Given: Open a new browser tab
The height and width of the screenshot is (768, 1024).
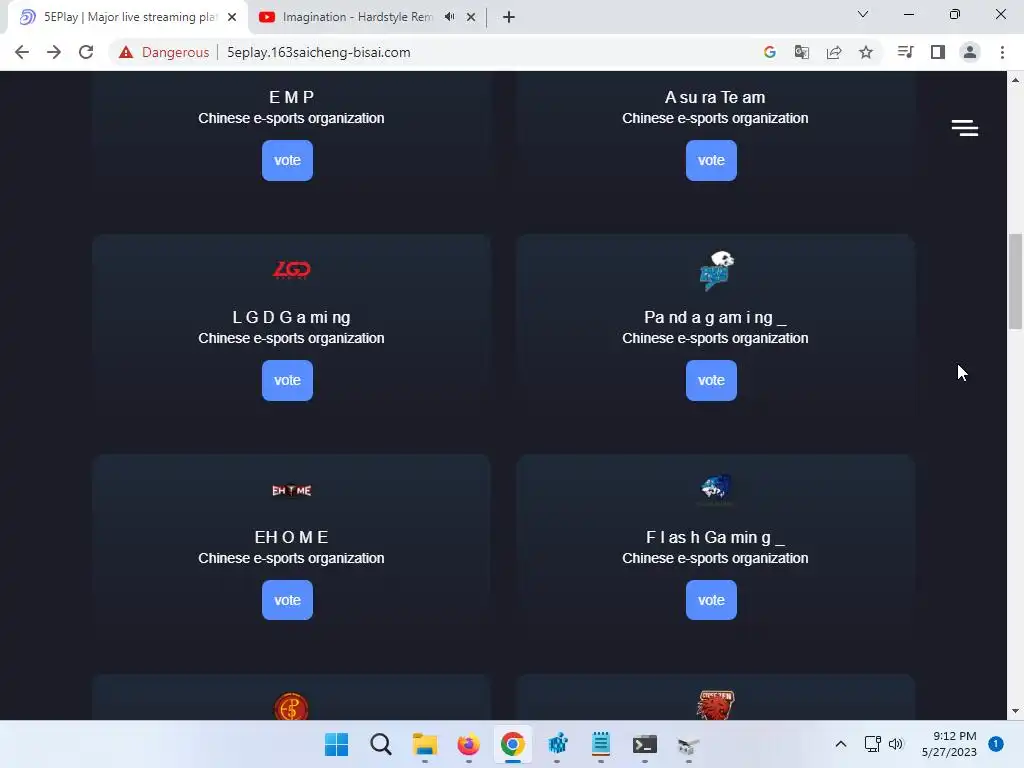Looking at the screenshot, I should coord(509,17).
